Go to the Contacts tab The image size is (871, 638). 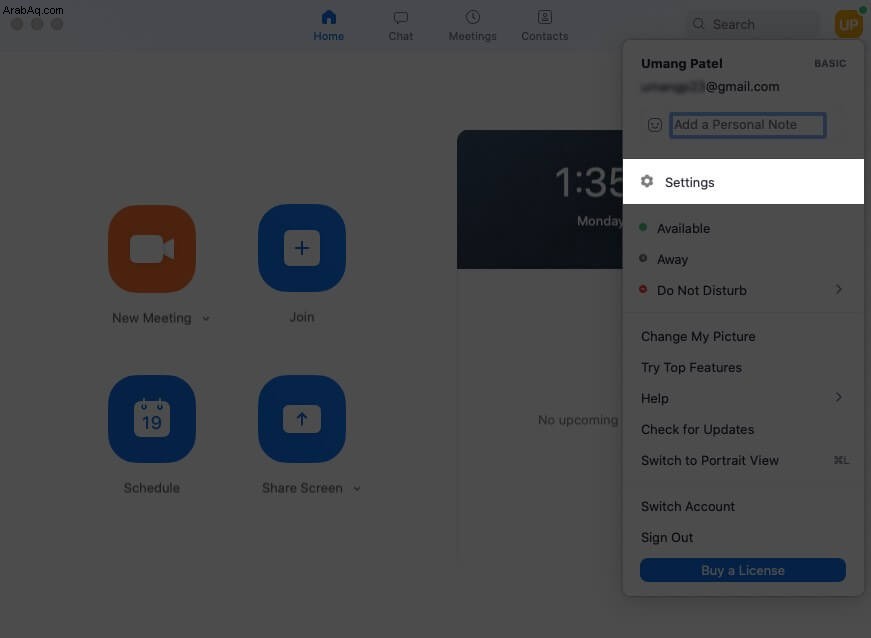coord(544,26)
